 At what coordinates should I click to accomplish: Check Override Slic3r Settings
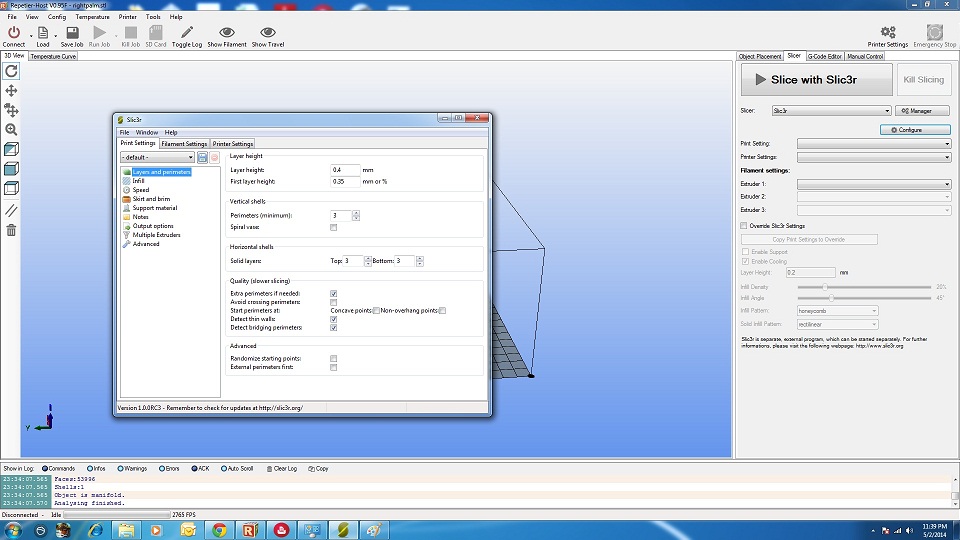pos(744,226)
